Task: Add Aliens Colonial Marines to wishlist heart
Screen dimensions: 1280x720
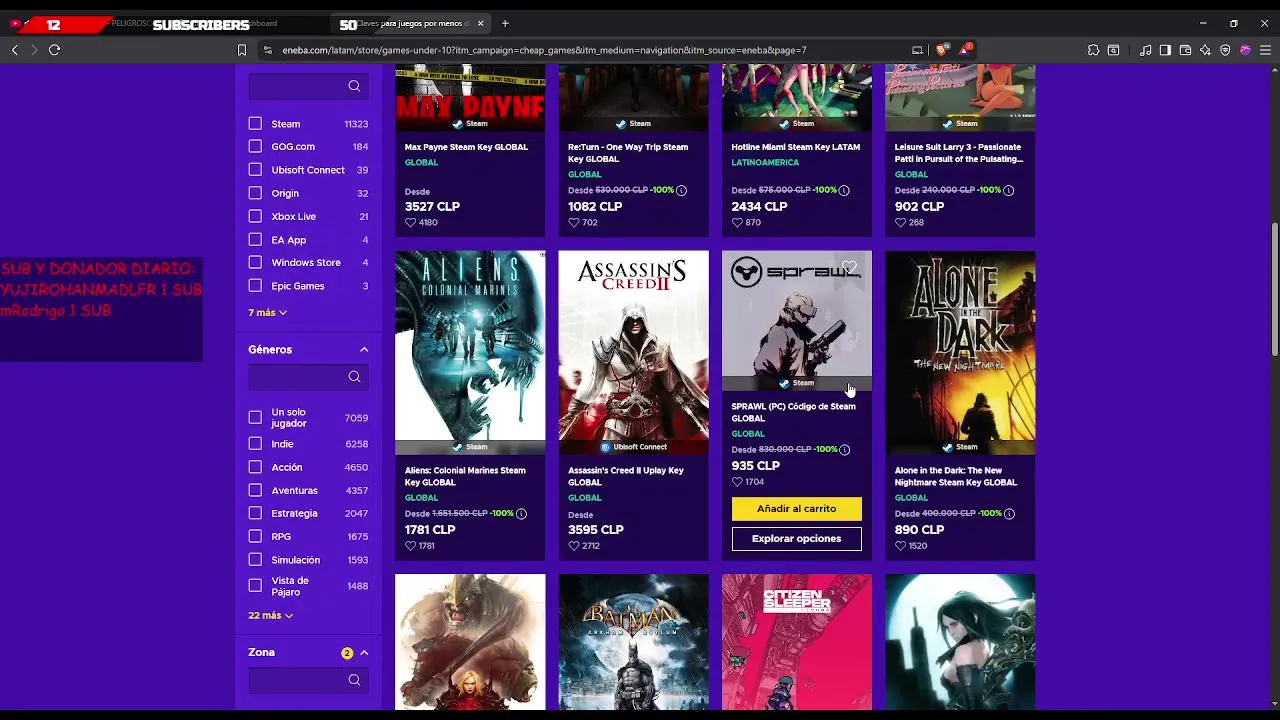Action: click(410, 546)
